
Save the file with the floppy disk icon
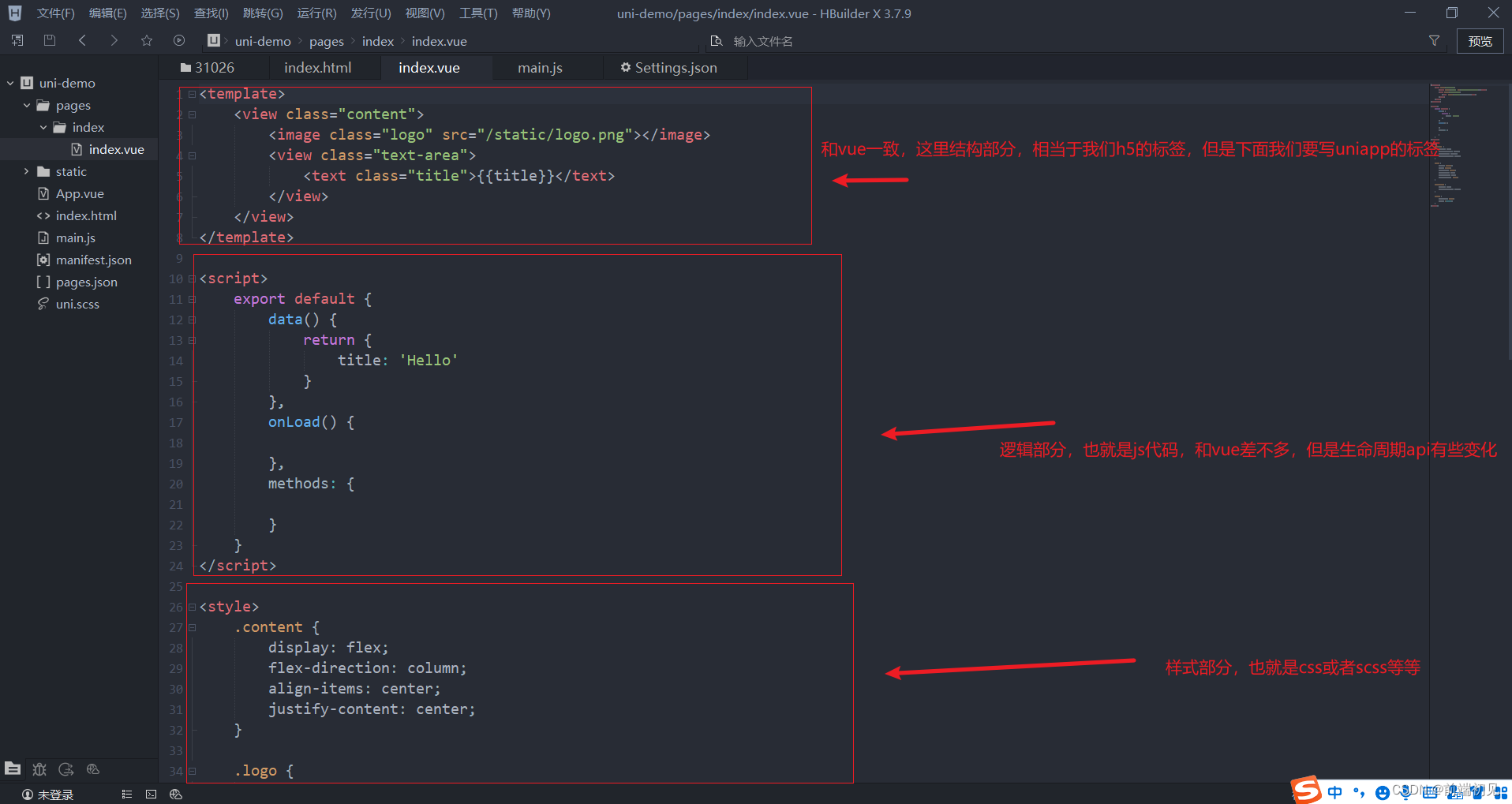click(x=50, y=40)
